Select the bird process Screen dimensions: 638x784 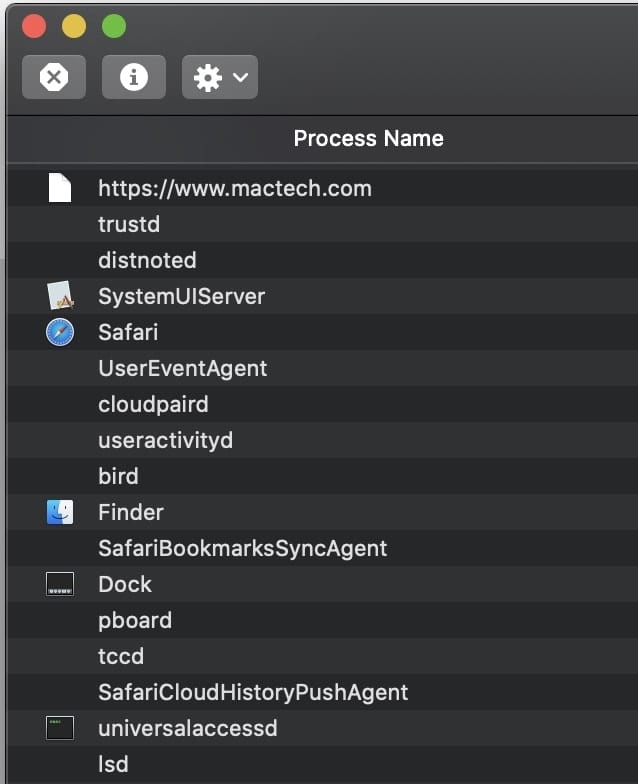click(118, 476)
